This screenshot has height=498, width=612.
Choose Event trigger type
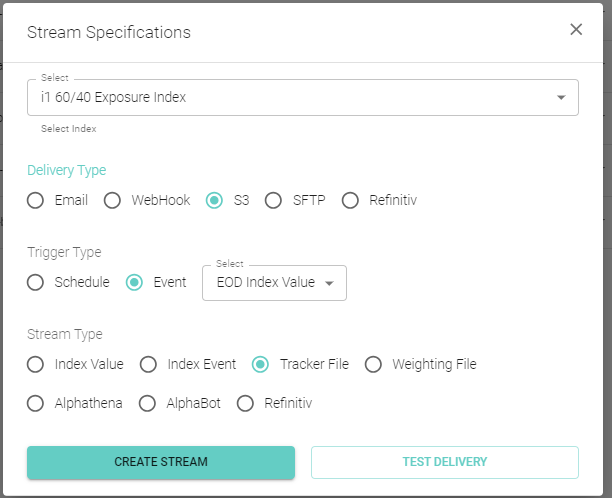134,282
